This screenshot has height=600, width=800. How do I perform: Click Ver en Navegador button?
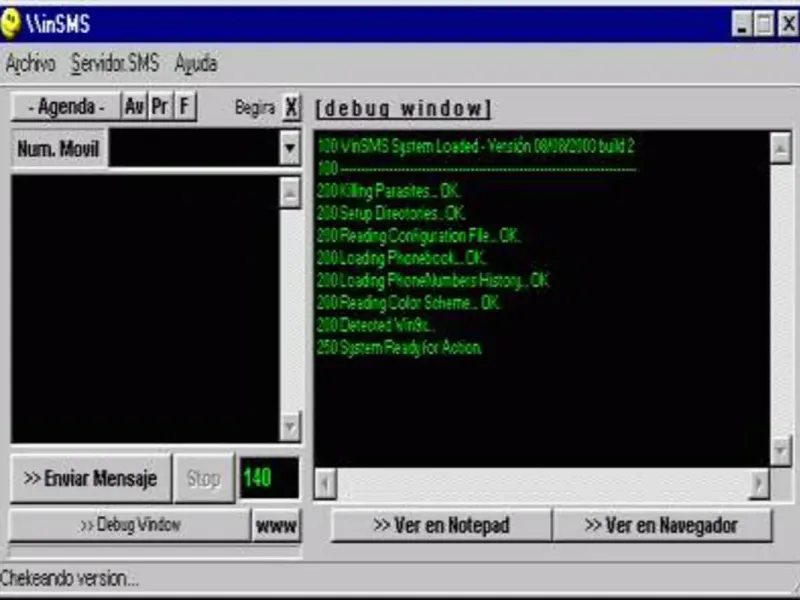point(662,525)
